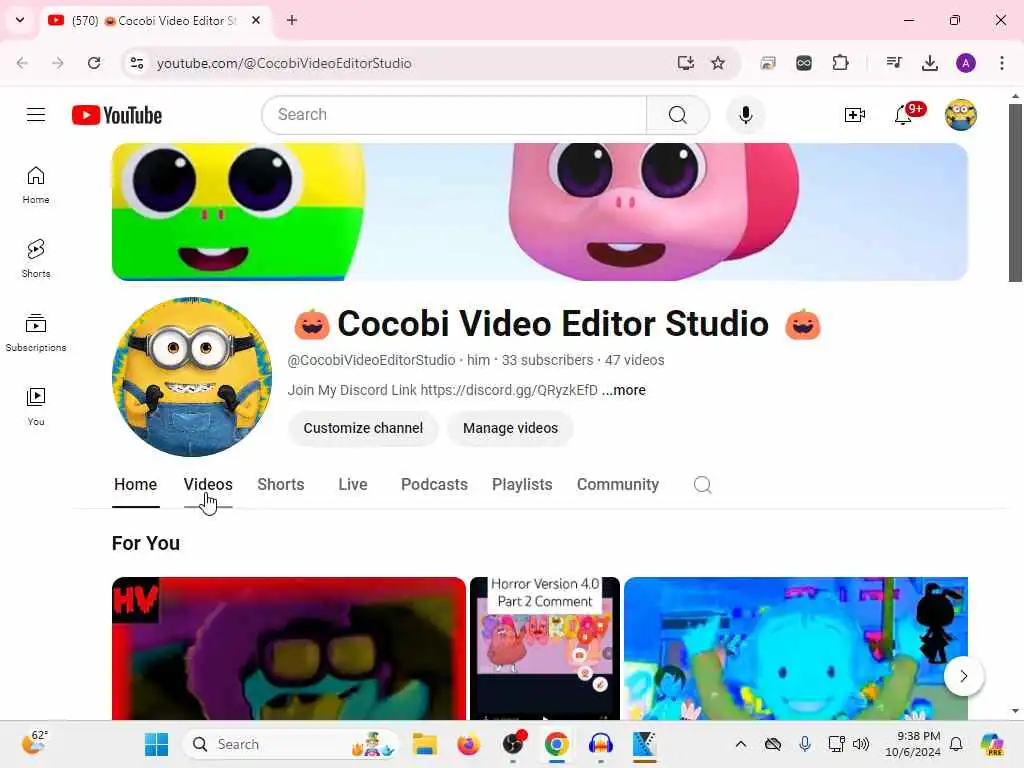
Task: Click Customize channel button
Action: [363, 428]
